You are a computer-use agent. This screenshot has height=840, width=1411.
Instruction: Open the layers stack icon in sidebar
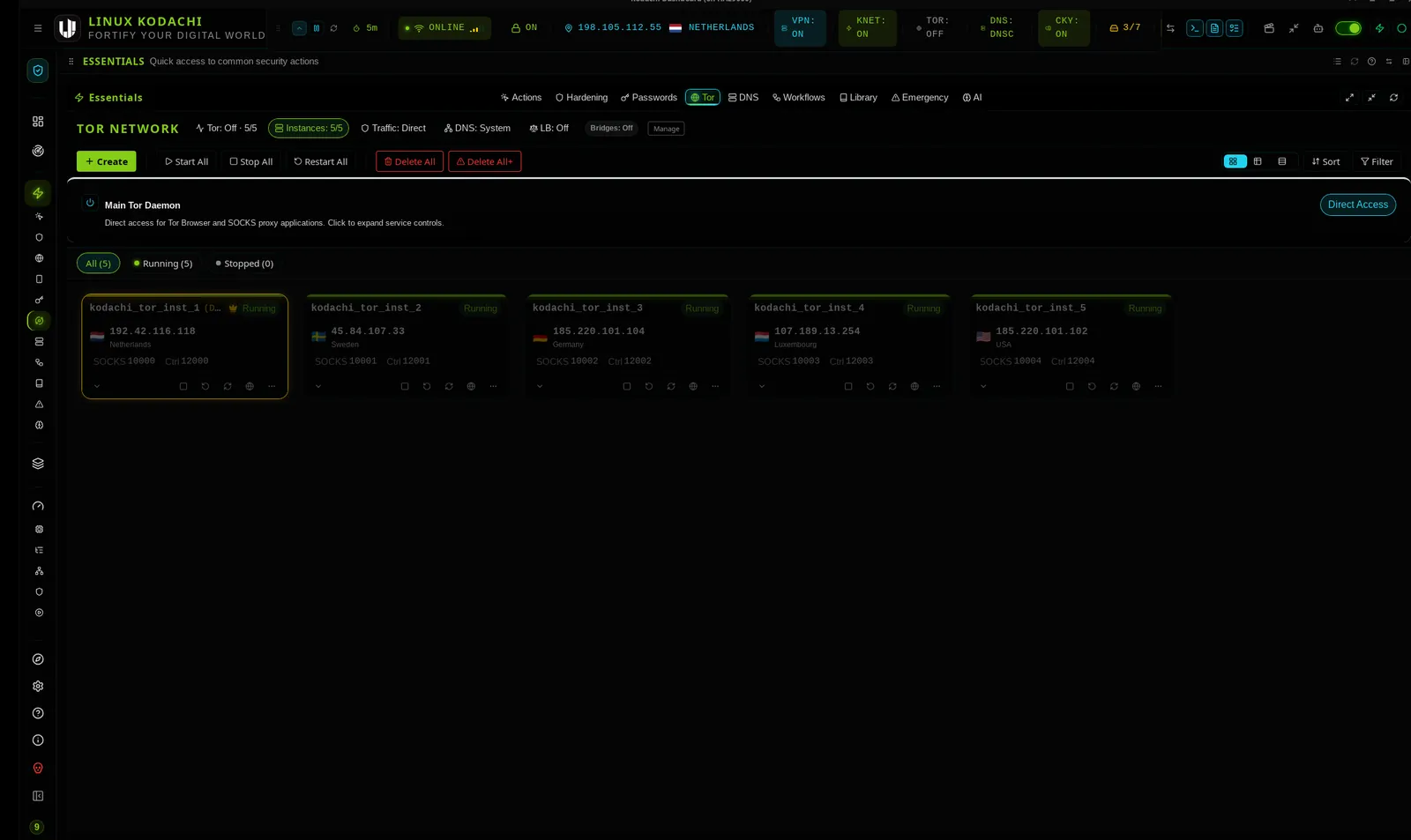[38, 464]
